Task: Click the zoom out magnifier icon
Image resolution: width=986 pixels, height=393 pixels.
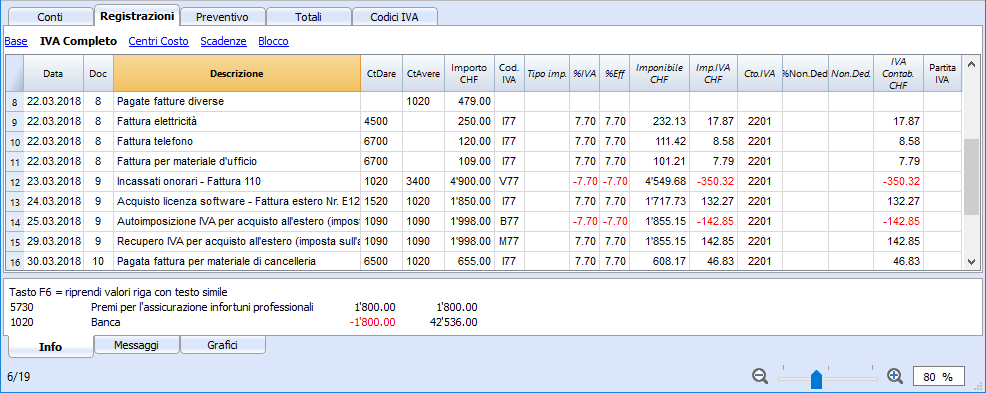Action: (x=760, y=376)
